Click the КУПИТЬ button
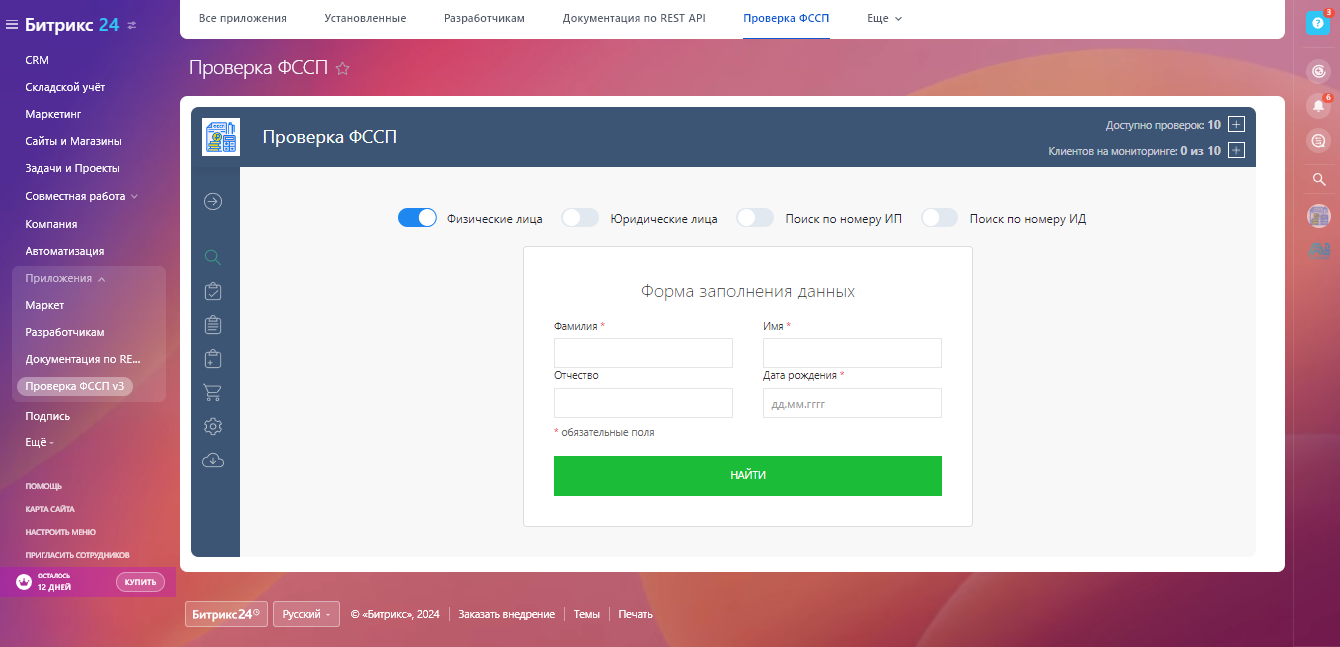Viewport: 1340px width, 647px height. 140,582
